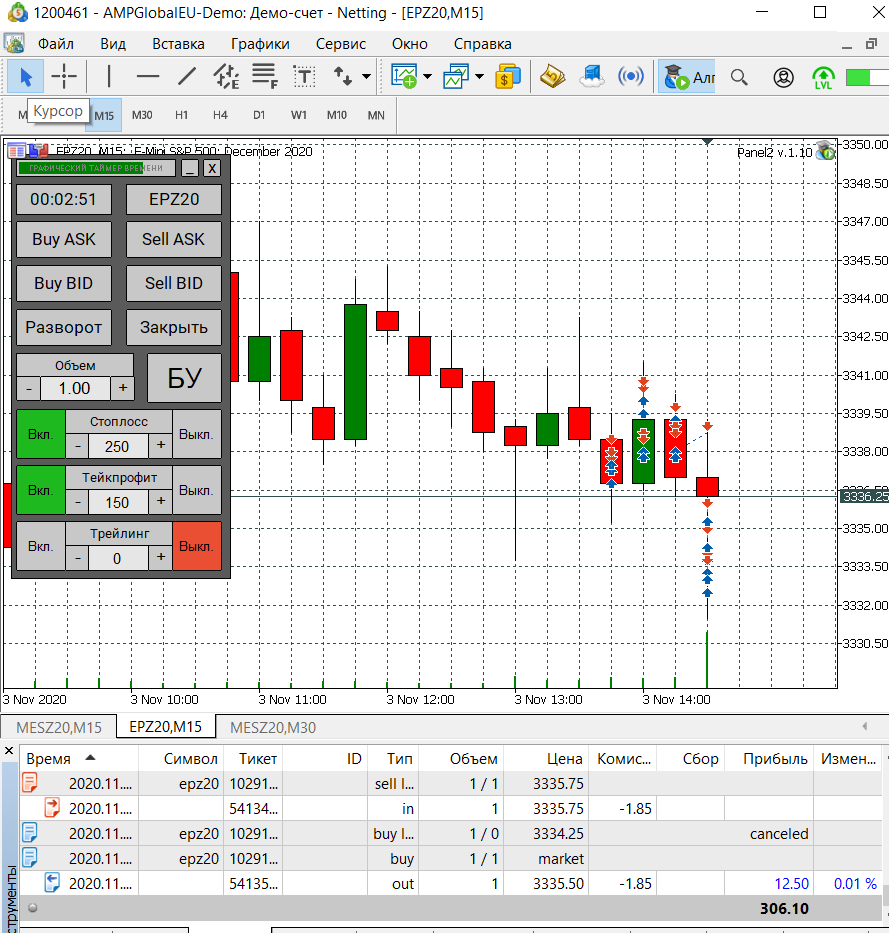Increase Объем with plus button
Screen dimensions: 889x933
coord(123,388)
